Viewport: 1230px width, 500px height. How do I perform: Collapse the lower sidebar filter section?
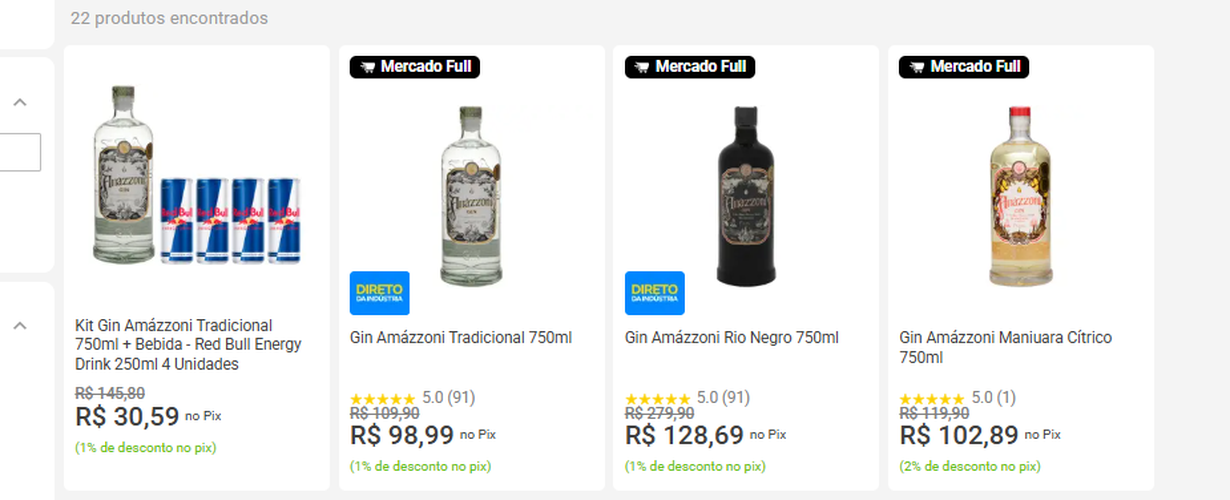tap(19, 325)
